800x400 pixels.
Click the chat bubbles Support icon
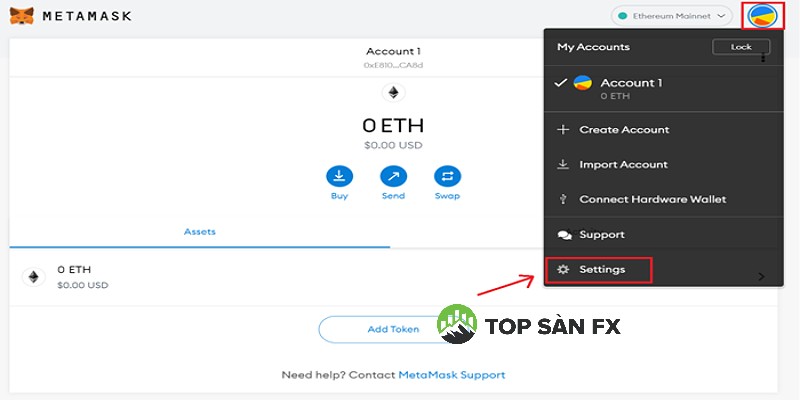click(564, 235)
